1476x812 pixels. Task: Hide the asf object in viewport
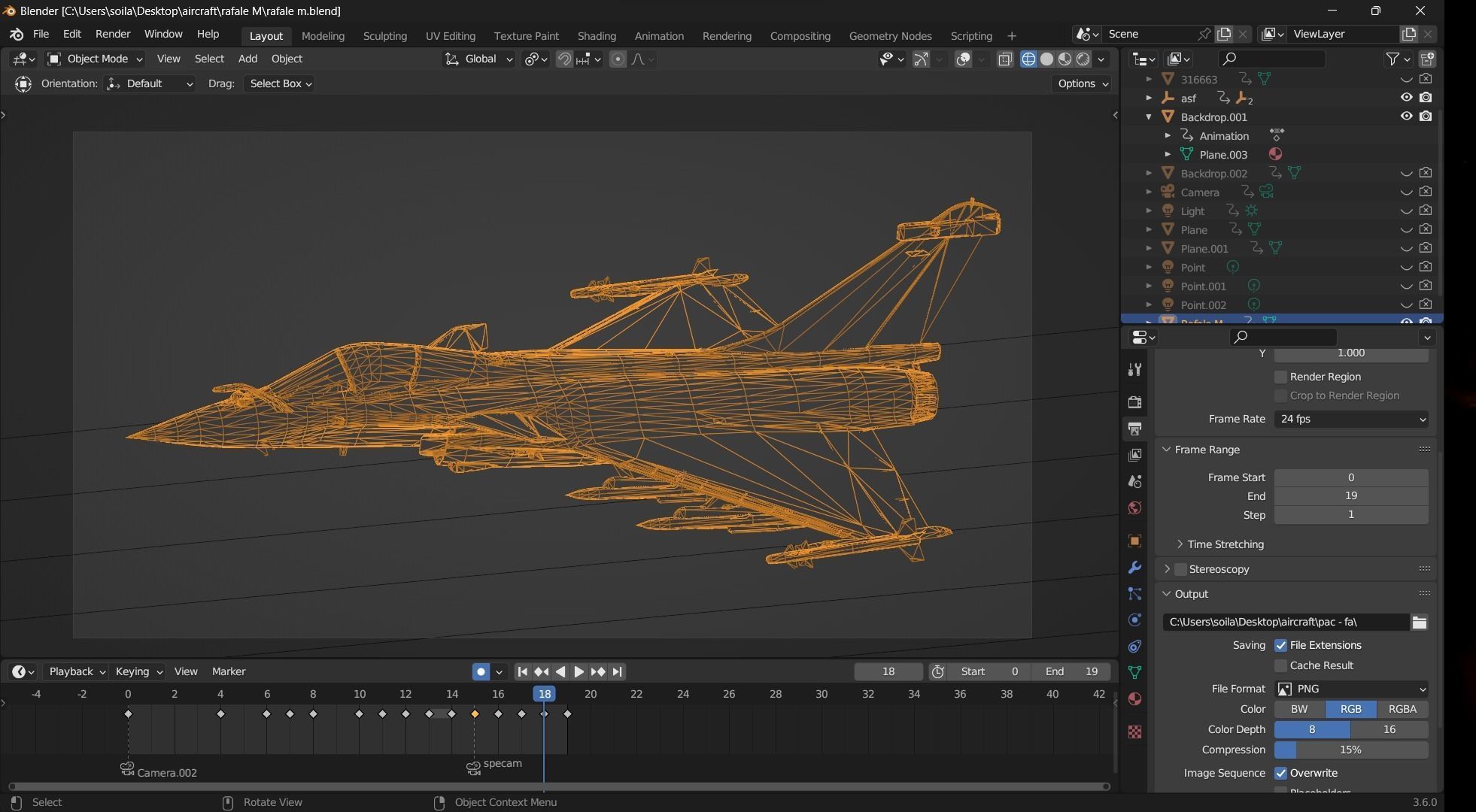(1406, 98)
